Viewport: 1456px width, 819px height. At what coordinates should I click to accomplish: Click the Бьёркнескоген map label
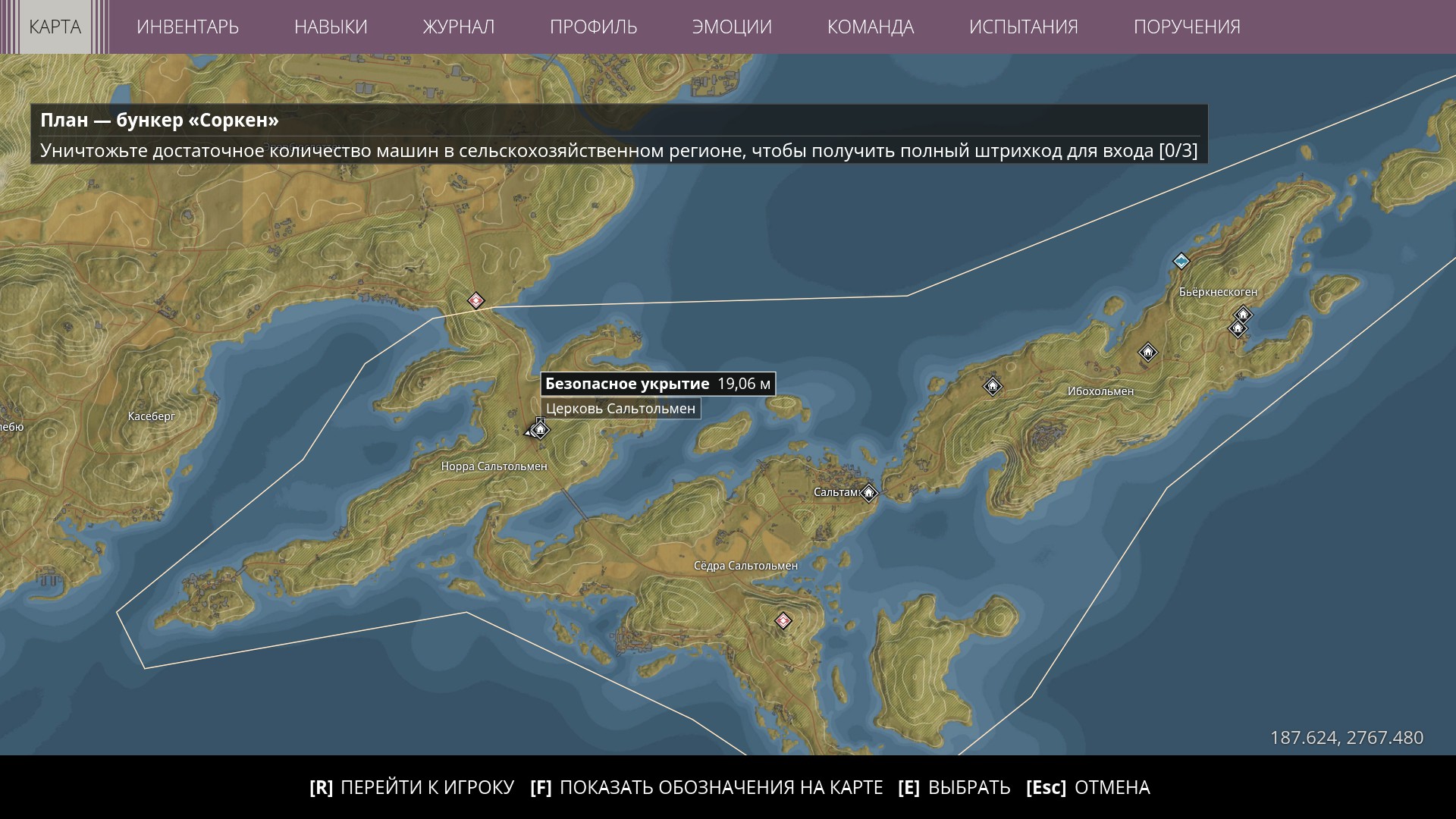[x=1218, y=292]
